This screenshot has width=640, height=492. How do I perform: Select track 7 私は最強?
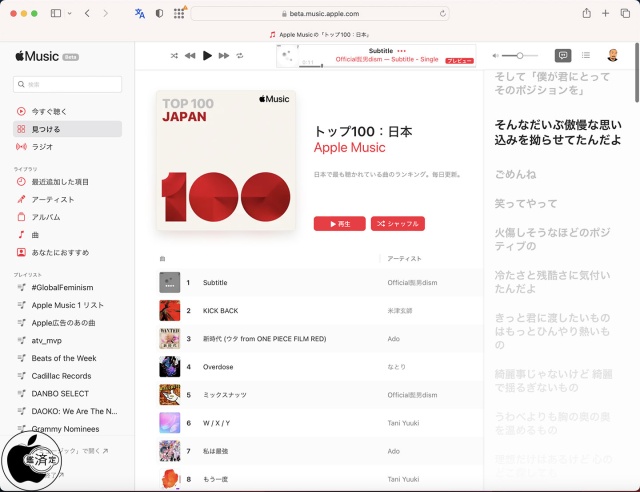click(320, 451)
